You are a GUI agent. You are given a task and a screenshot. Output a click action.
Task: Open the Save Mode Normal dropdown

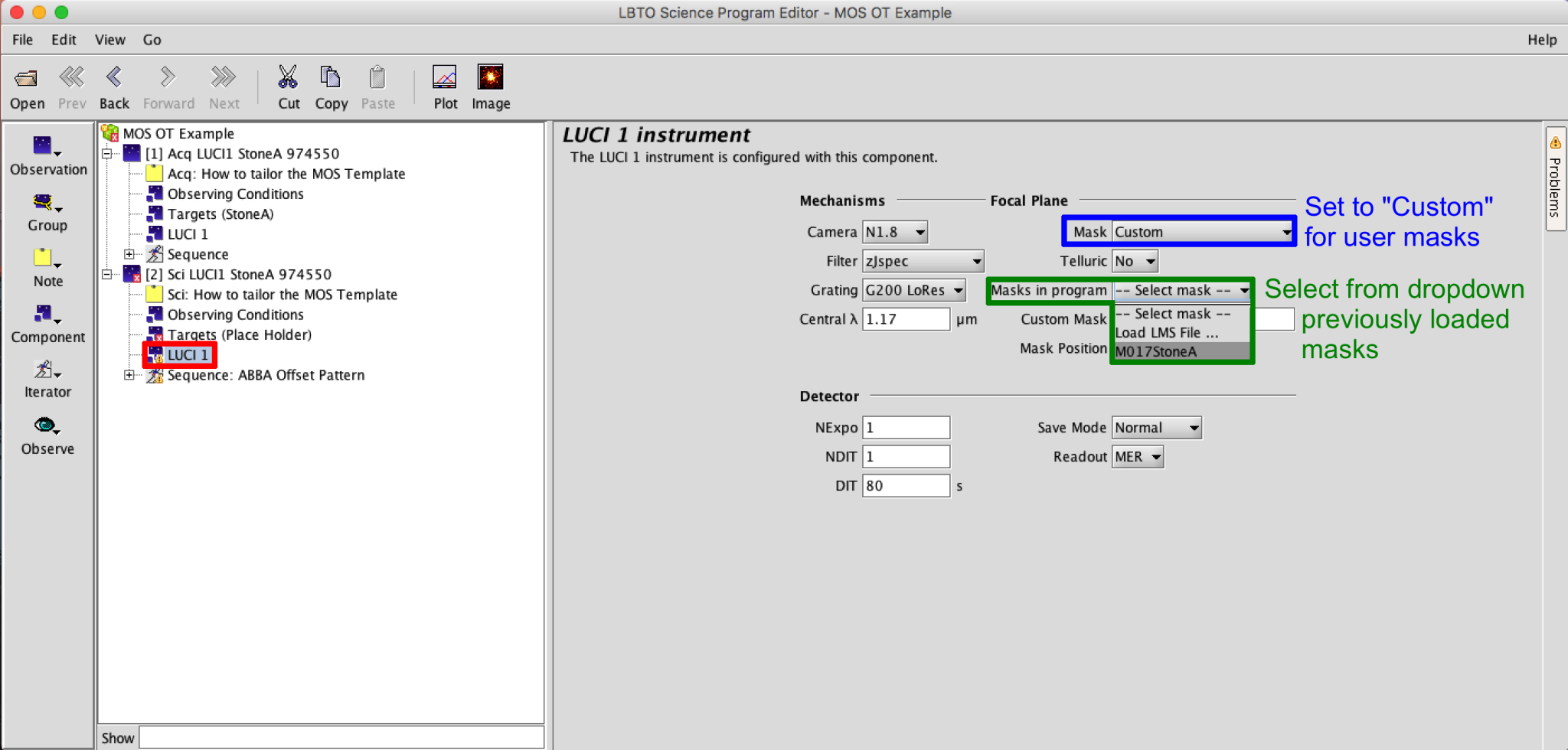coord(1156,428)
